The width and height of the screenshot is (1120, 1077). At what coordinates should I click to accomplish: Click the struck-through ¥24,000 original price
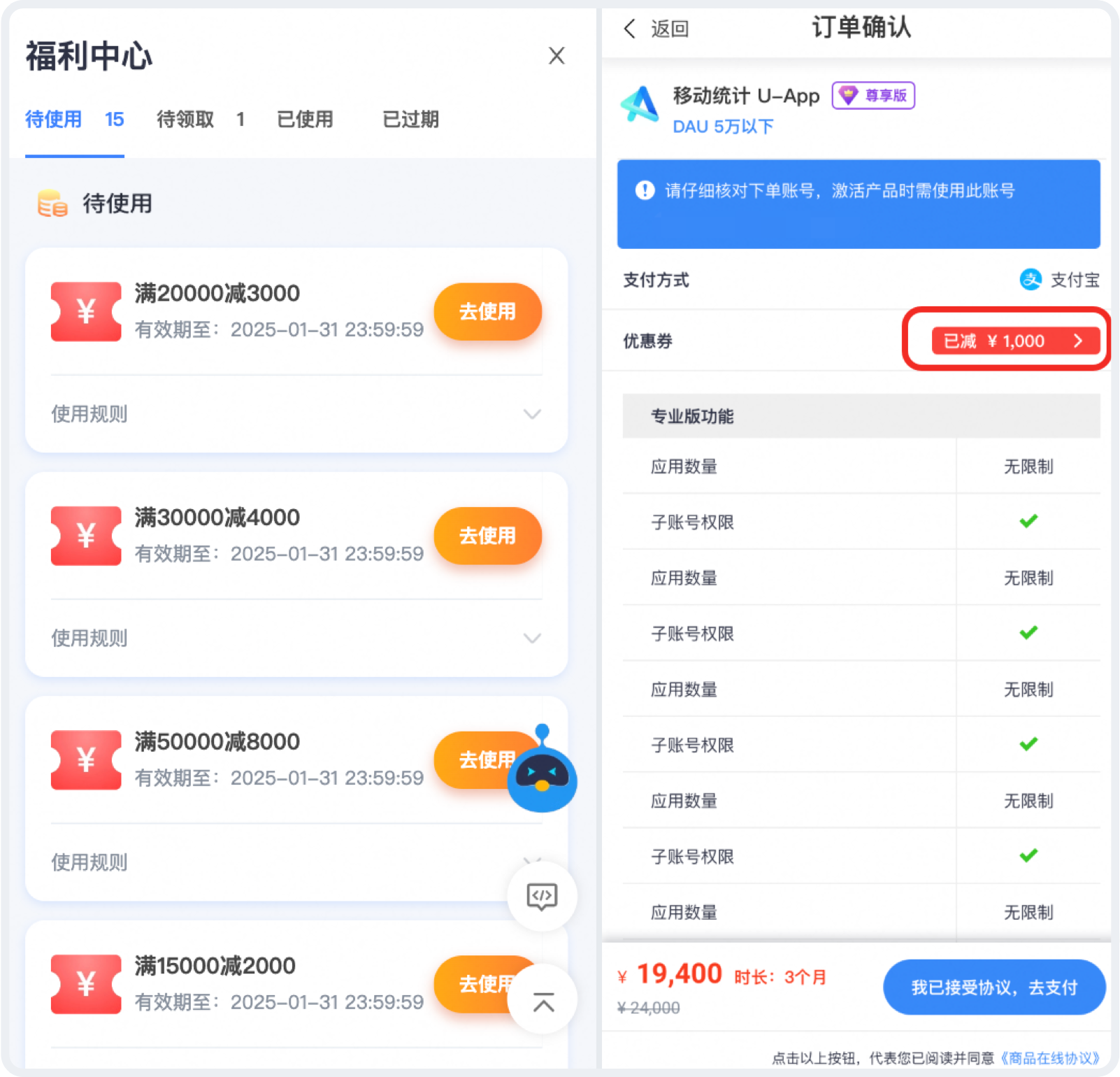click(648, 1008)
